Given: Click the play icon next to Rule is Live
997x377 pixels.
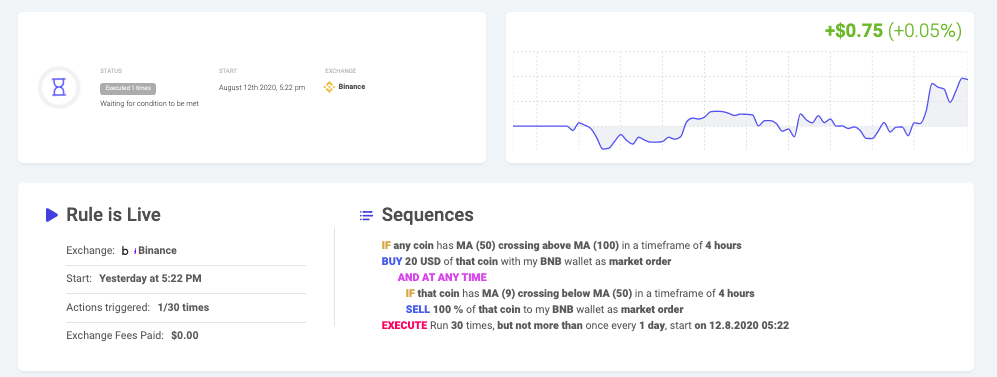Looking at the screenshot, I should [52, 215].
